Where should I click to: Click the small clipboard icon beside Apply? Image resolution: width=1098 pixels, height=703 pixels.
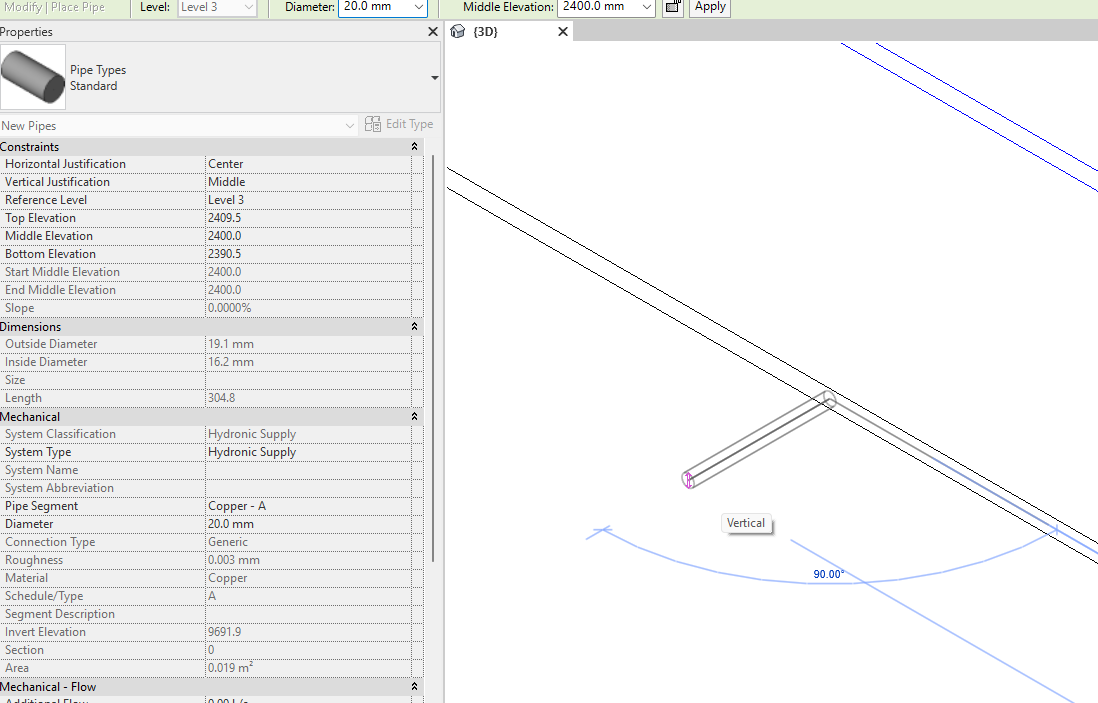[672, 7]
